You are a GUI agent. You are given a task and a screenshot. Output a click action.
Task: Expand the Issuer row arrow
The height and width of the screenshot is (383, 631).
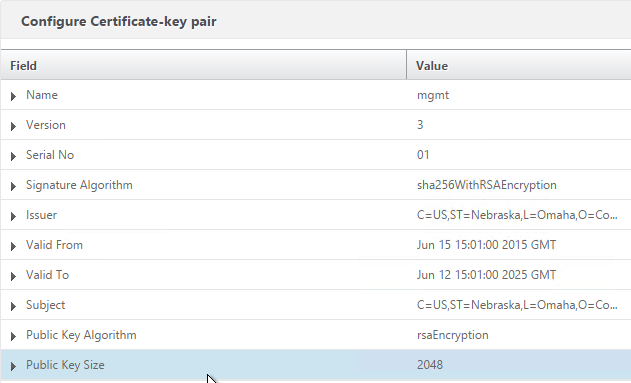[13, 216]
